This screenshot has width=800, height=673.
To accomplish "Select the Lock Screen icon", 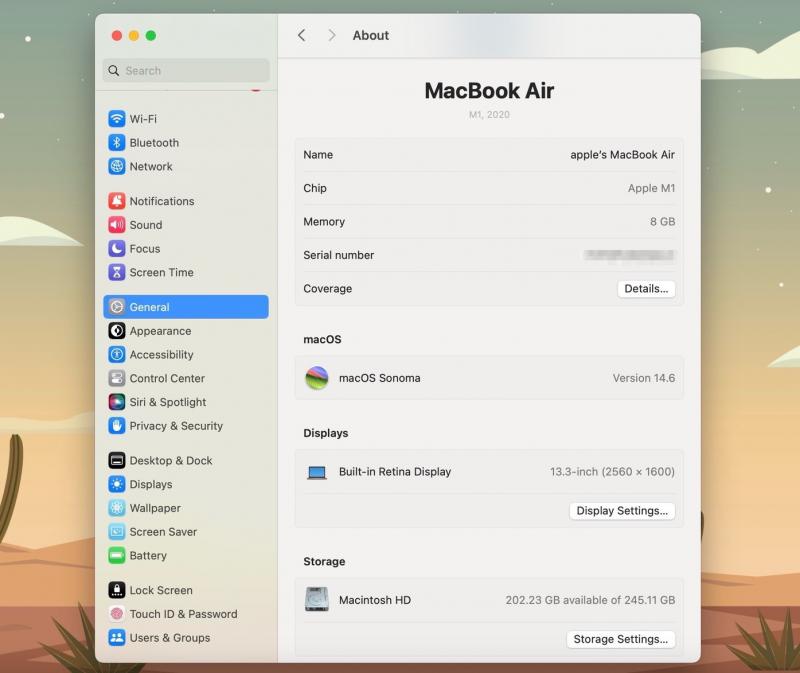I will point(116,590).
